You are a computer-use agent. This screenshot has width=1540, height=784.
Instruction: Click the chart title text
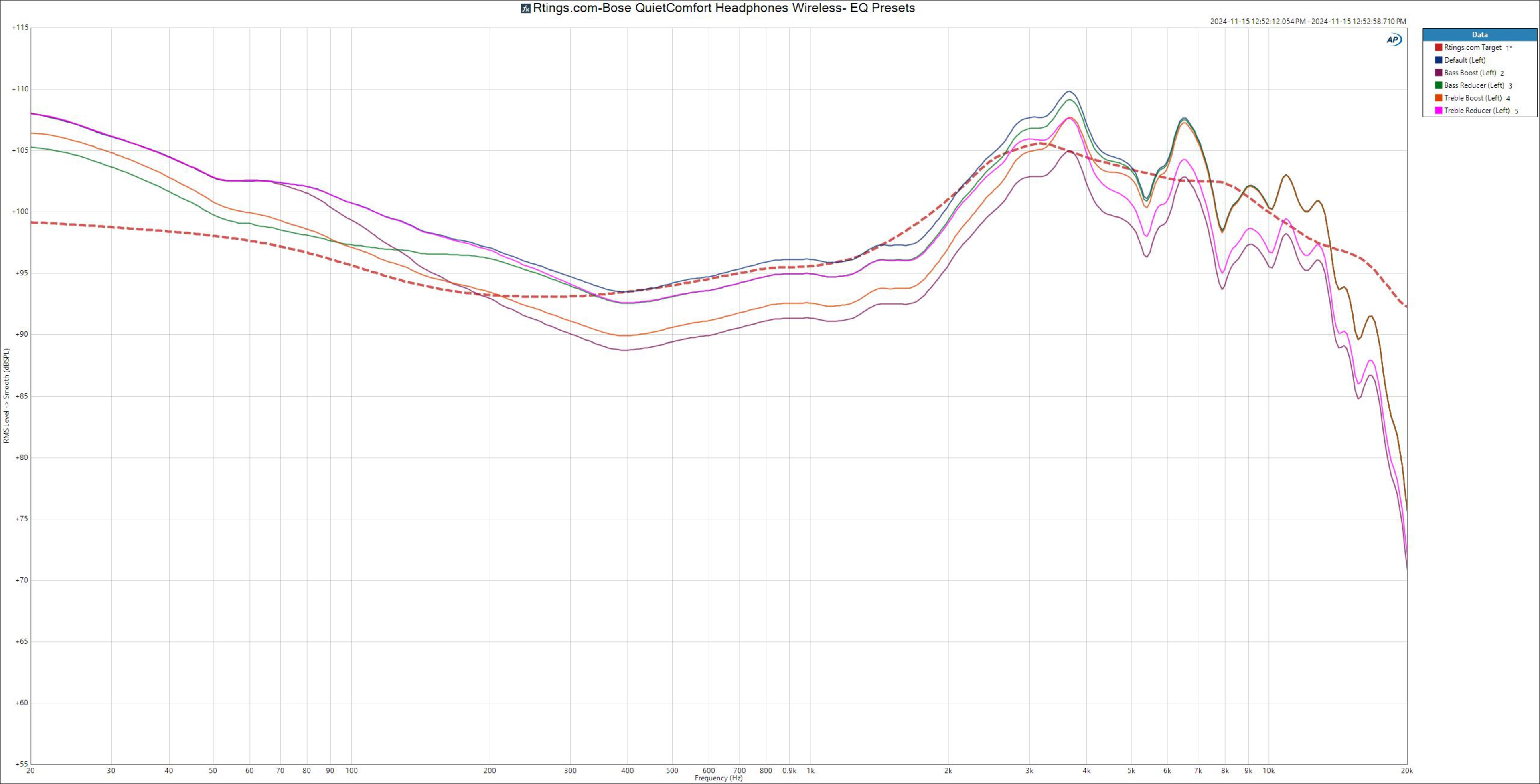tap(723, 8)
